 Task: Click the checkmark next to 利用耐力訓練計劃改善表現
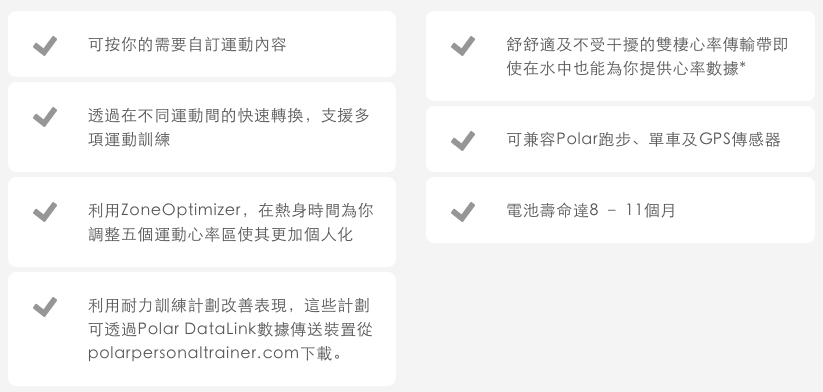pyautogui.click(x=45, y=307)
